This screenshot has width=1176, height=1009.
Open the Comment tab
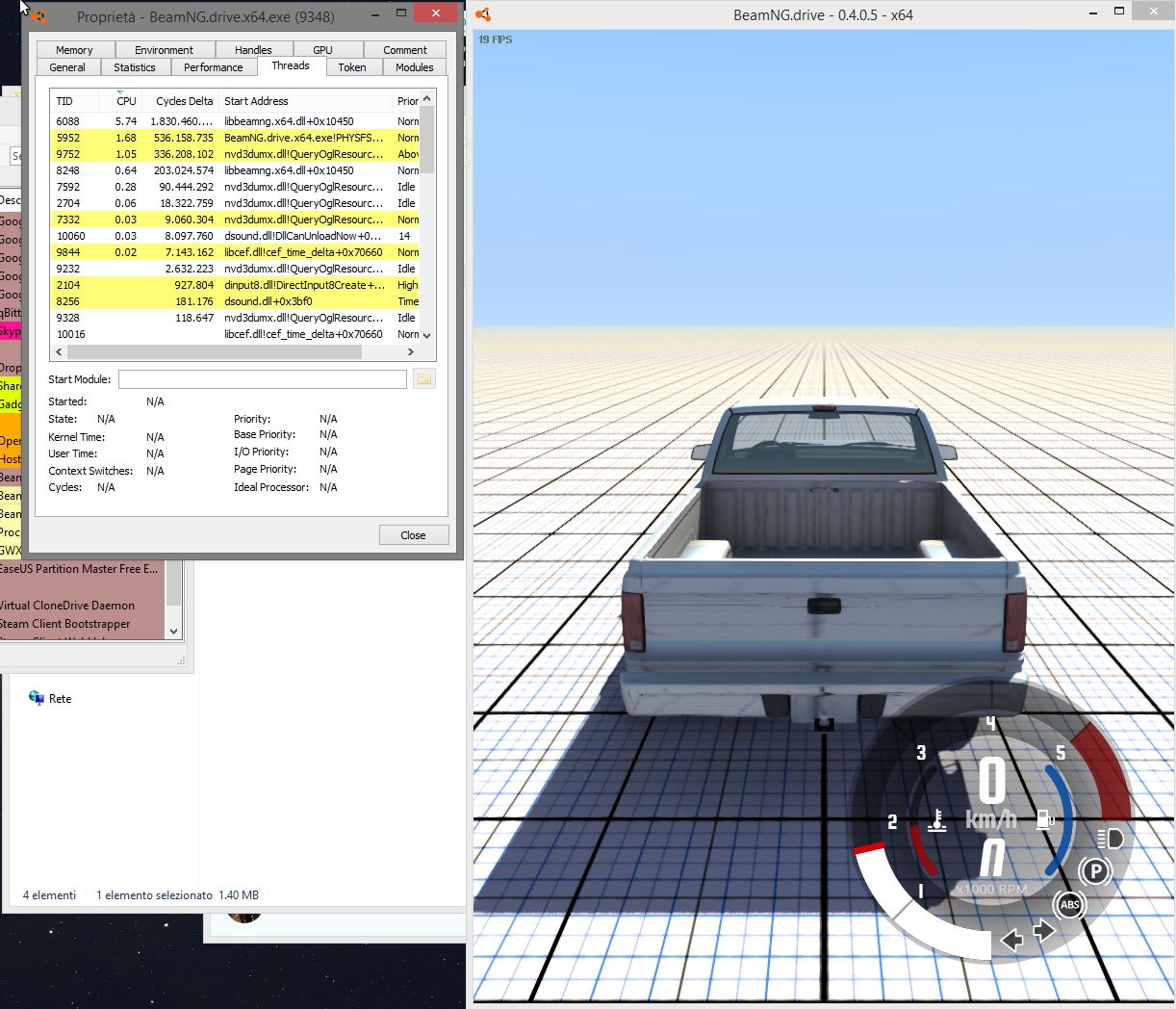tap(405, 50)
